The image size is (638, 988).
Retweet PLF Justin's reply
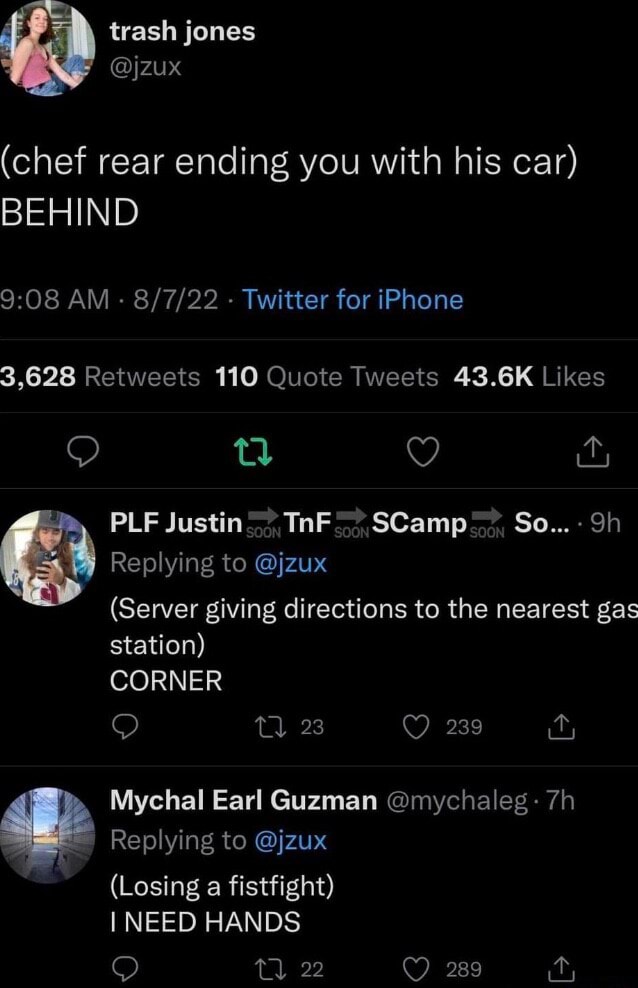tap(268, 727)
